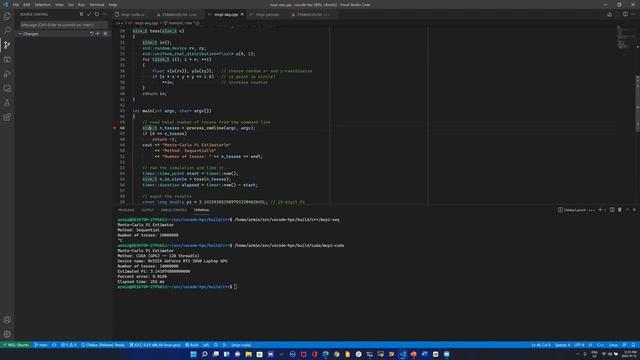Close the bottom panel
The width and height of the screenshot is (640, 360).
(x=634, y=210)
